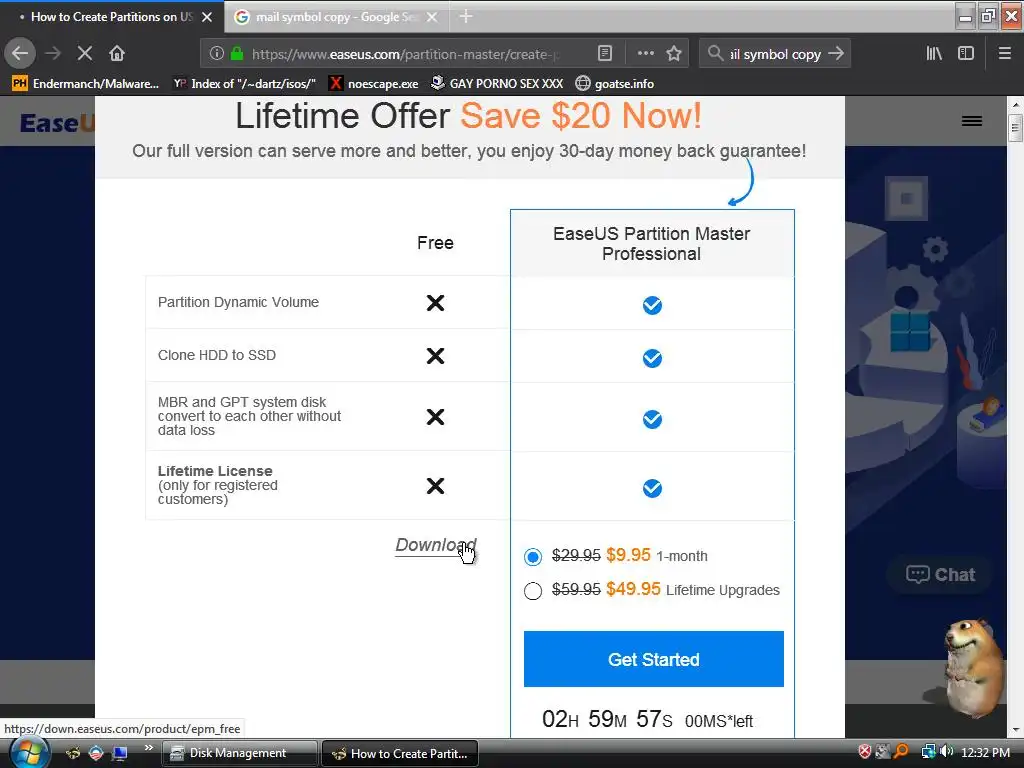
Task: Click X mark for Partition Dynamic Volume
Action: click(x=435, y=303)
